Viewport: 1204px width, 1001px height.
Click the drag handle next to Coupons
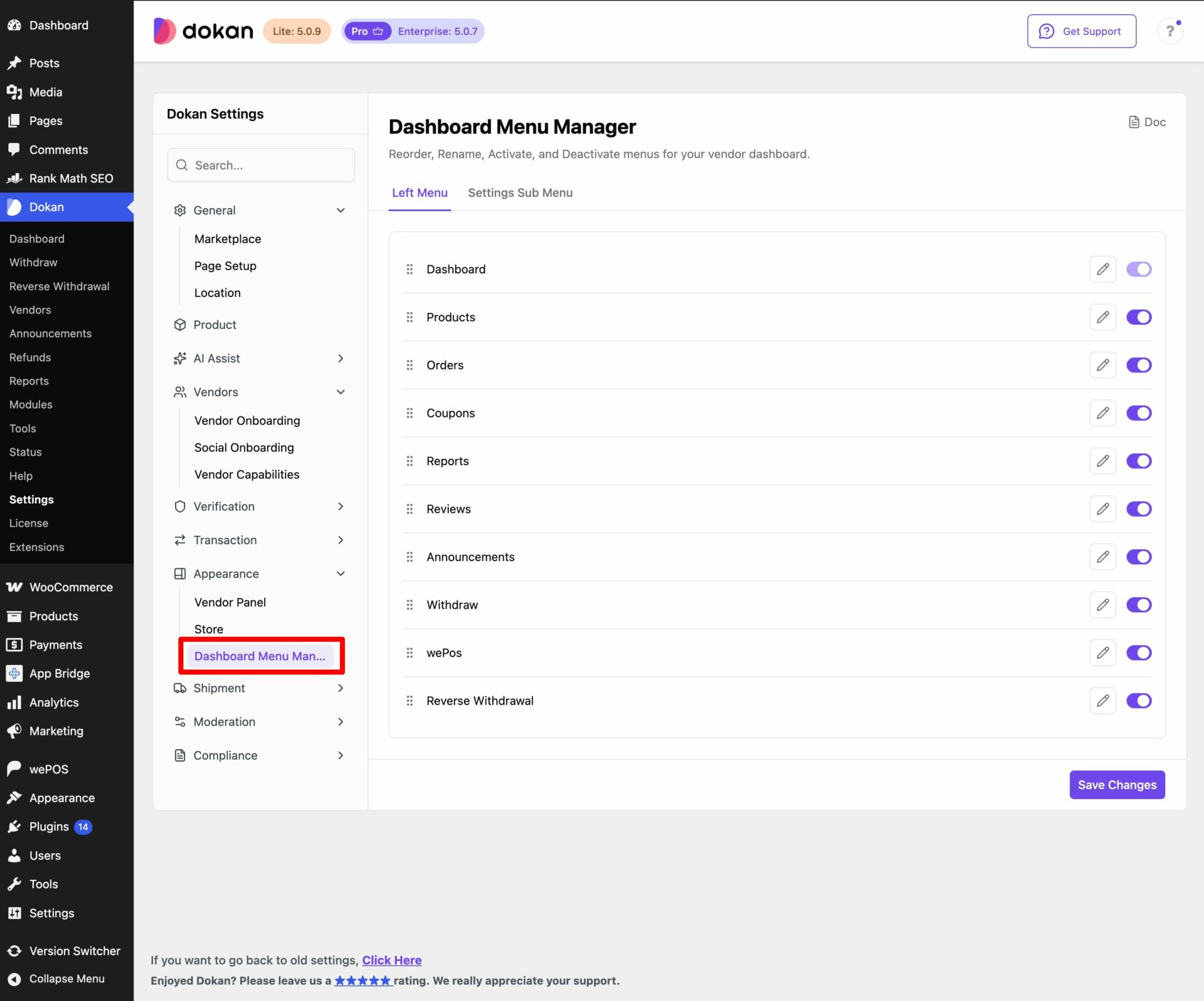tap(409, 413)
